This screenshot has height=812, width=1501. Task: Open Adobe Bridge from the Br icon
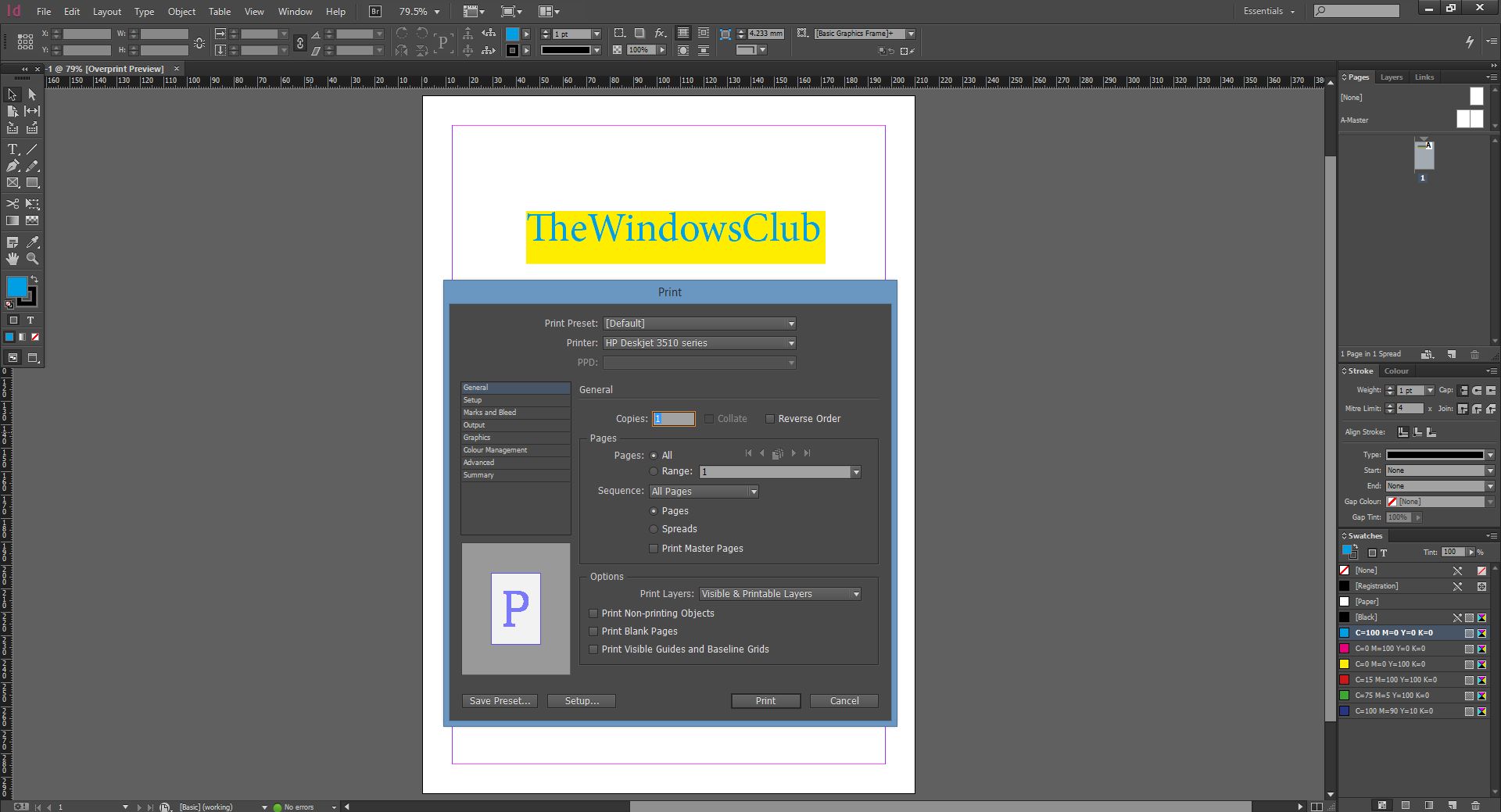coord(375,11)
